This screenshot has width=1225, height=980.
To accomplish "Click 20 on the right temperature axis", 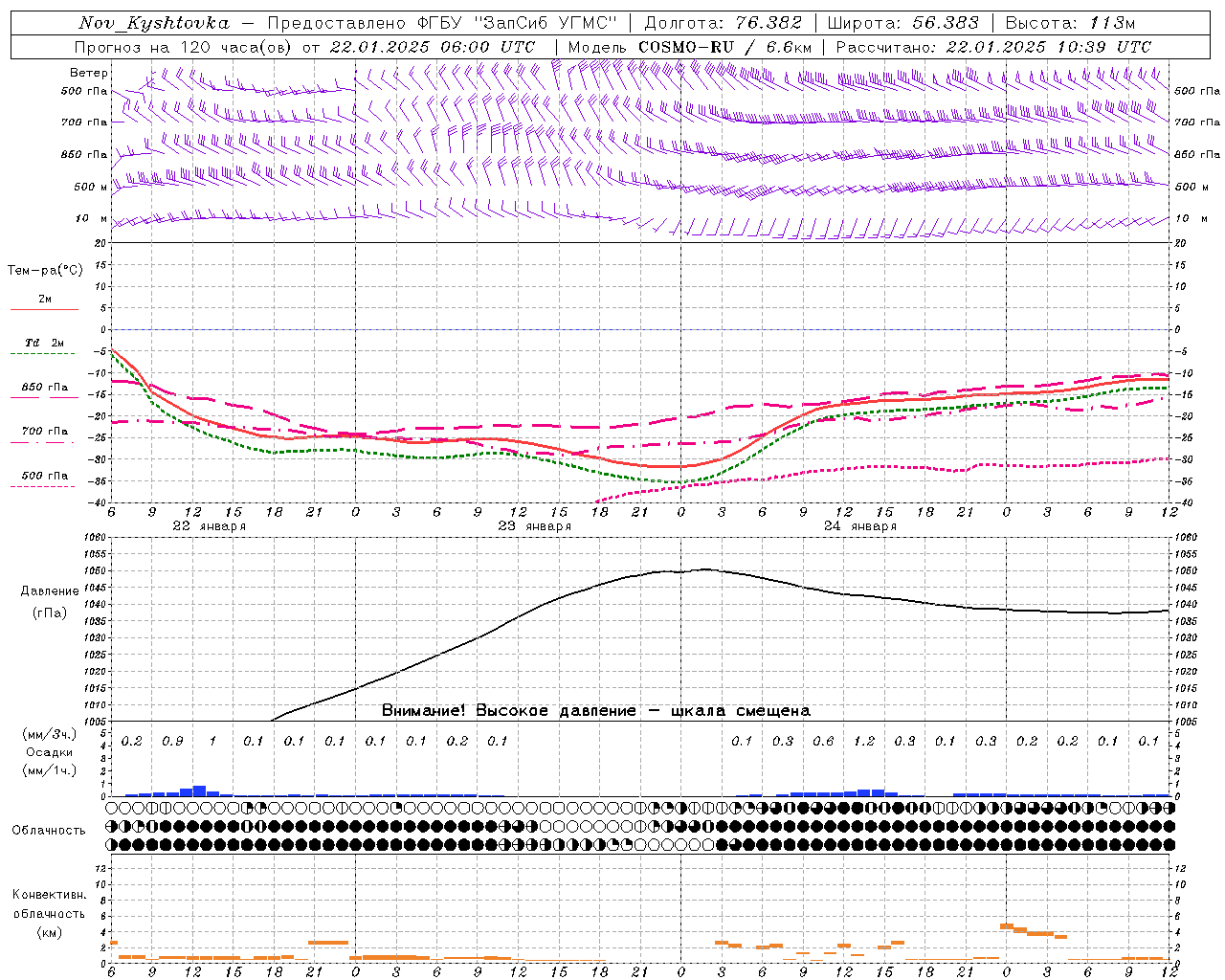I will (x=1180, y=243).
